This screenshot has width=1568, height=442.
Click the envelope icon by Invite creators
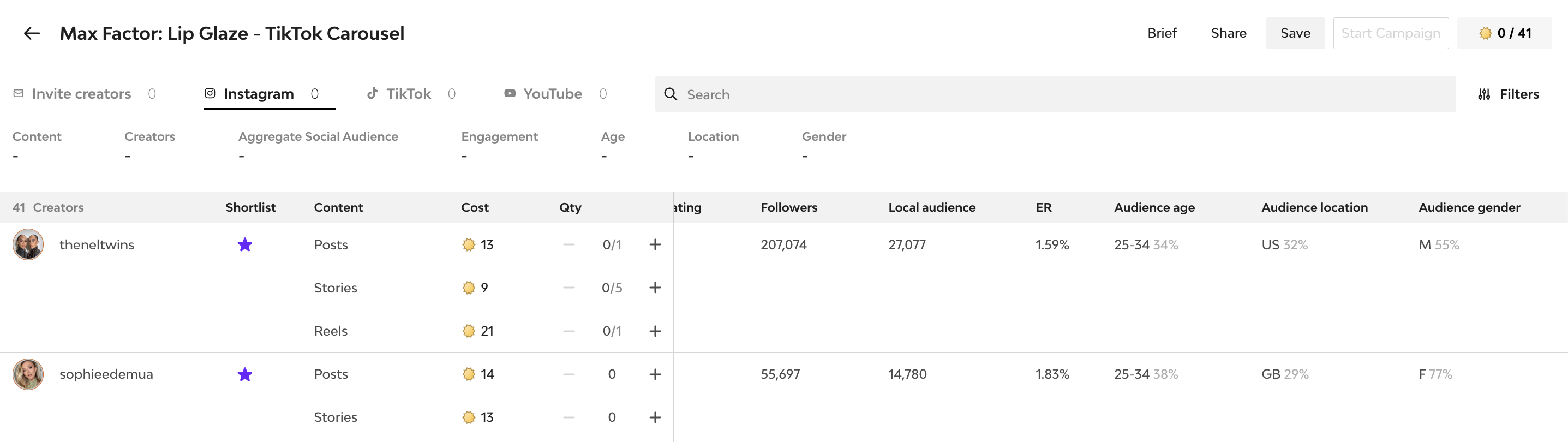pos(18,93)
